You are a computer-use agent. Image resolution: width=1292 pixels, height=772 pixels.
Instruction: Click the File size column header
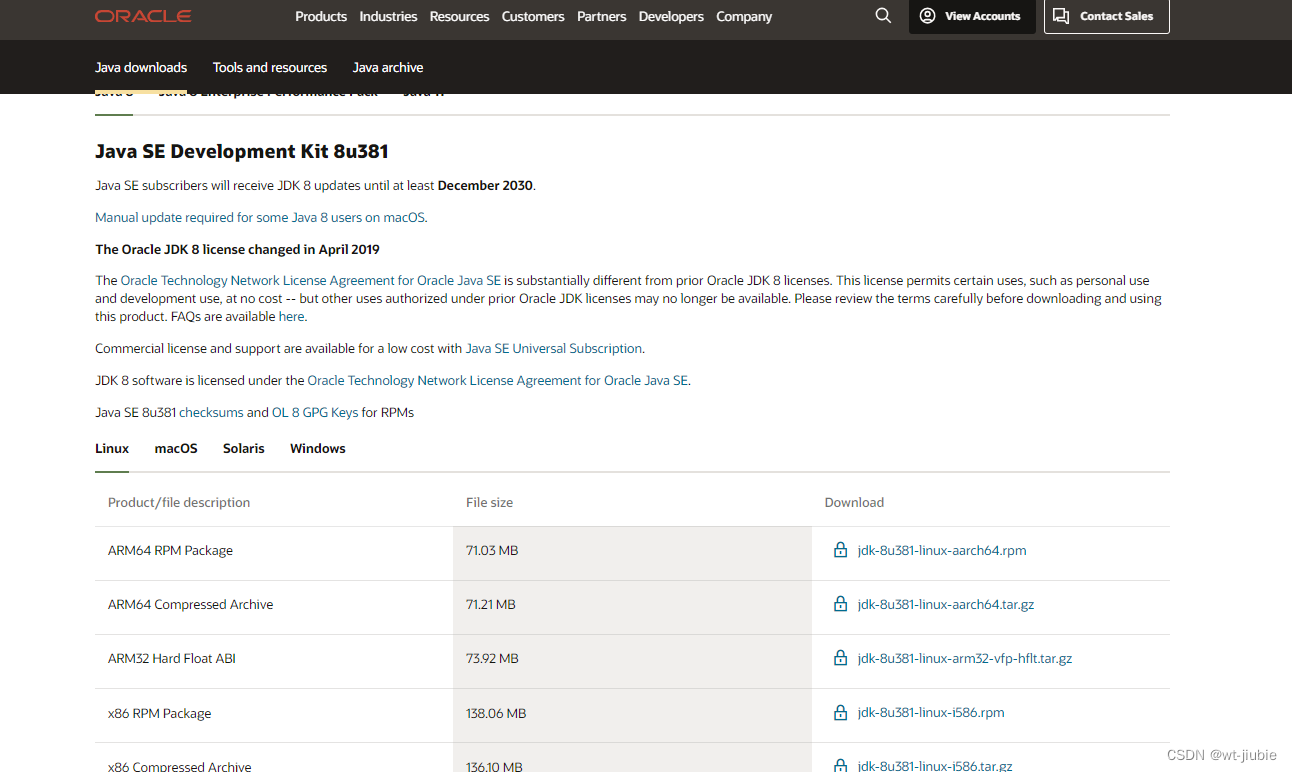489,502
